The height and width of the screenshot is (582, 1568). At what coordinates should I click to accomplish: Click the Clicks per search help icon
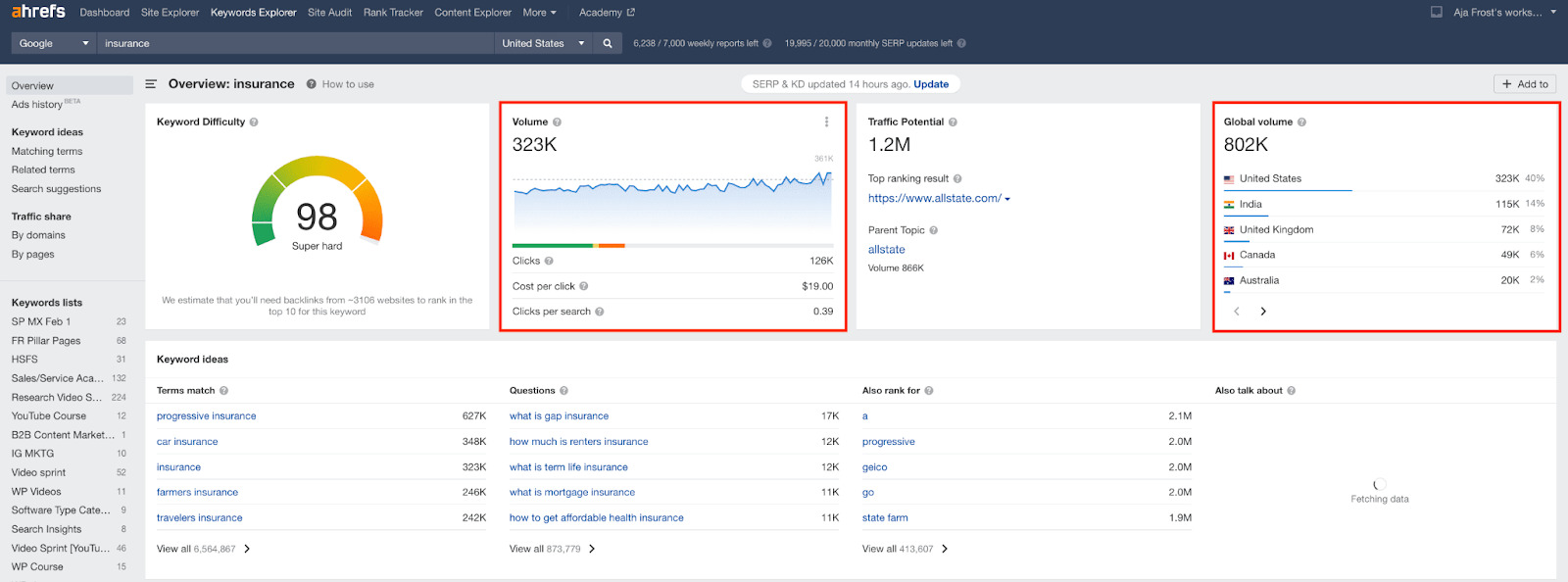(x=600, y=312)
